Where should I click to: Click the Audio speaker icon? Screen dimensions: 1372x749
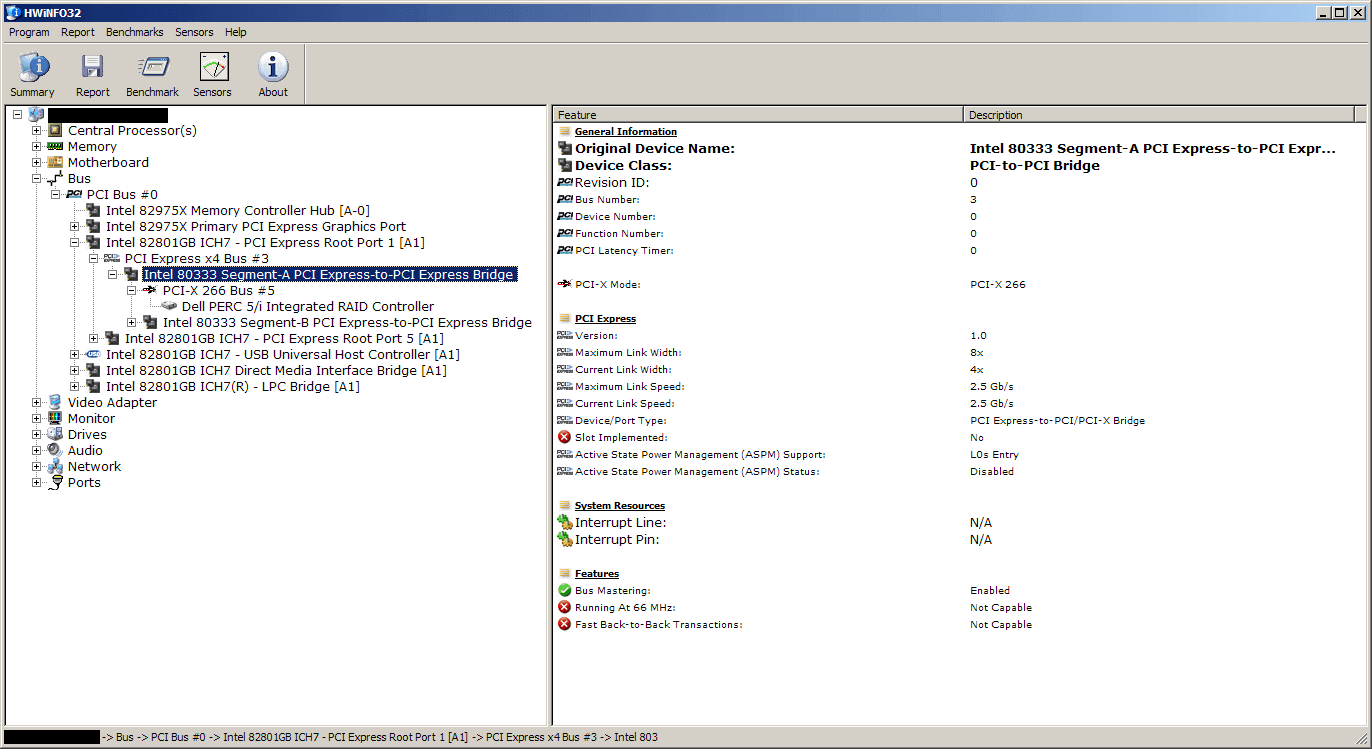(55, 450)
